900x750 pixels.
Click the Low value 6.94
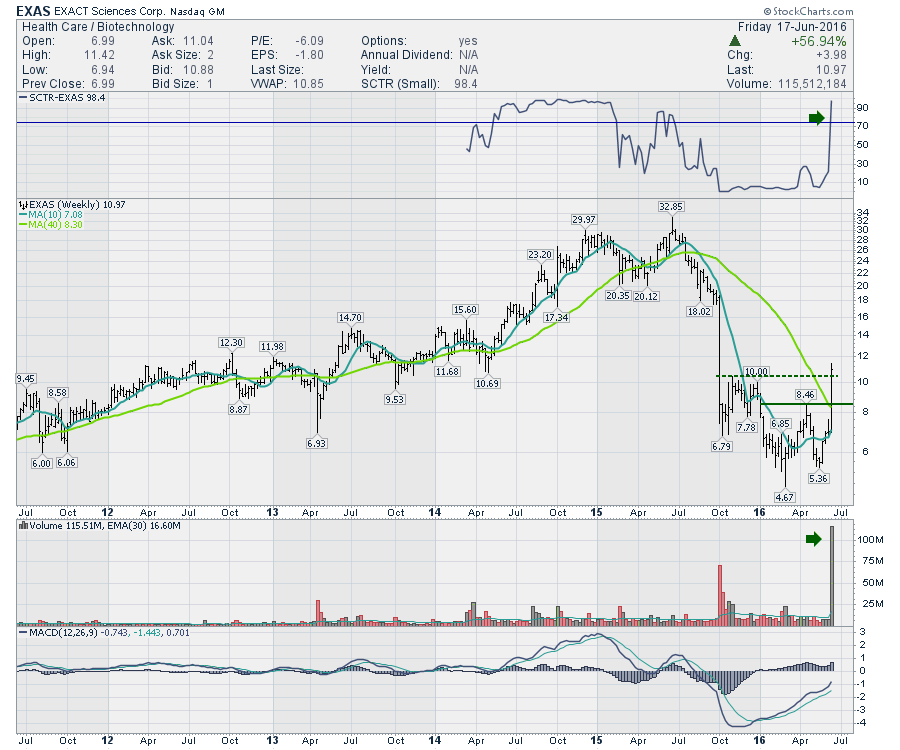point(103,69)
